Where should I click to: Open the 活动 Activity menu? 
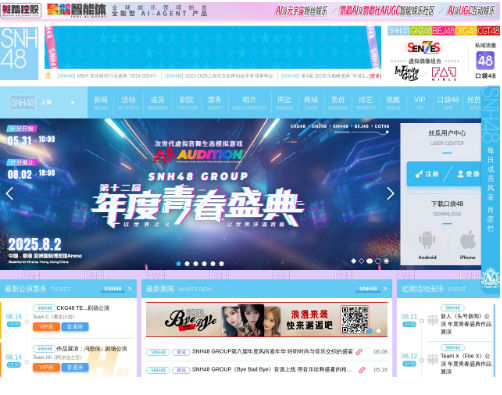[128, 103]
